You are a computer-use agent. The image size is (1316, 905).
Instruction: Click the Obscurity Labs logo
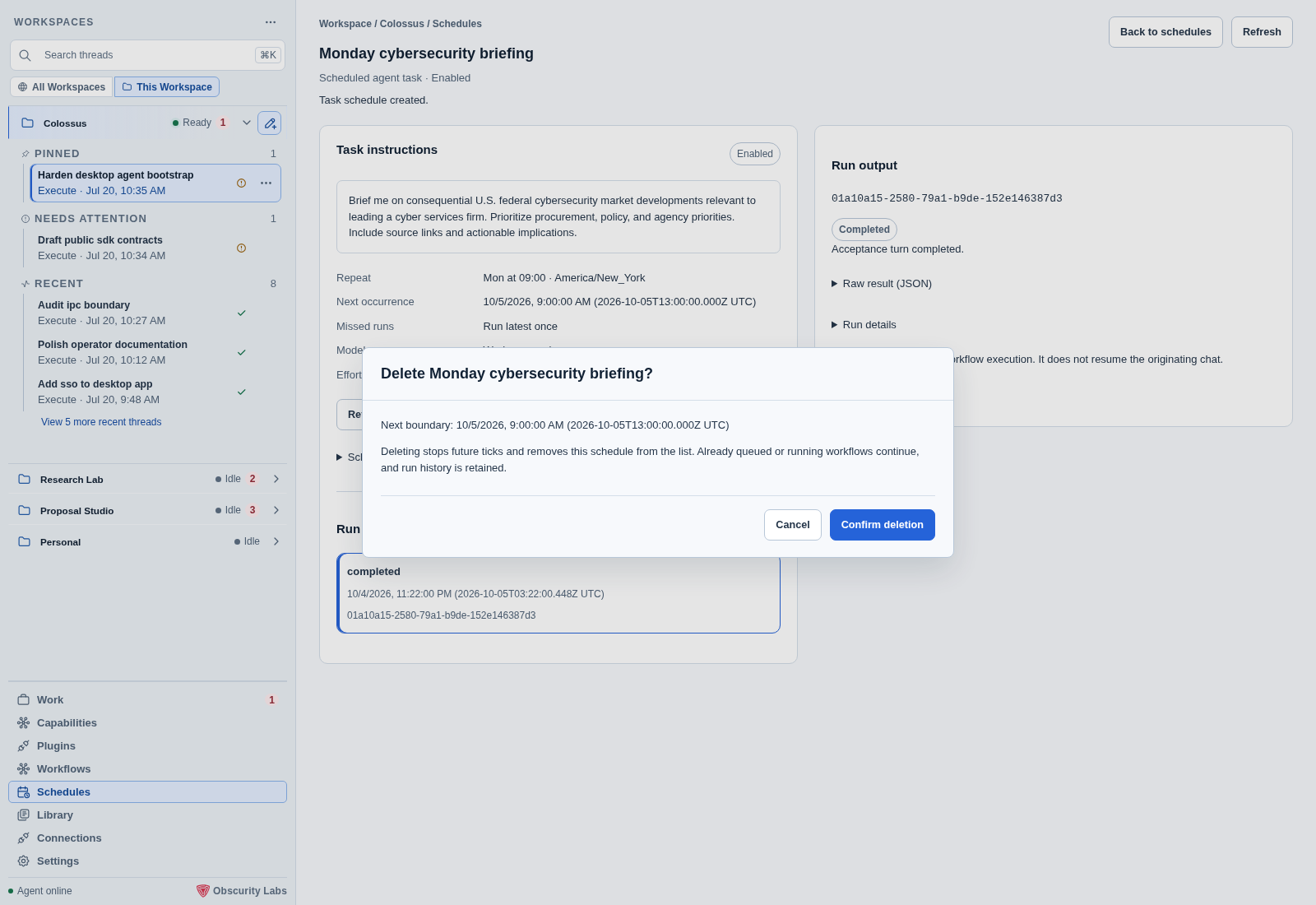point(203,891)
